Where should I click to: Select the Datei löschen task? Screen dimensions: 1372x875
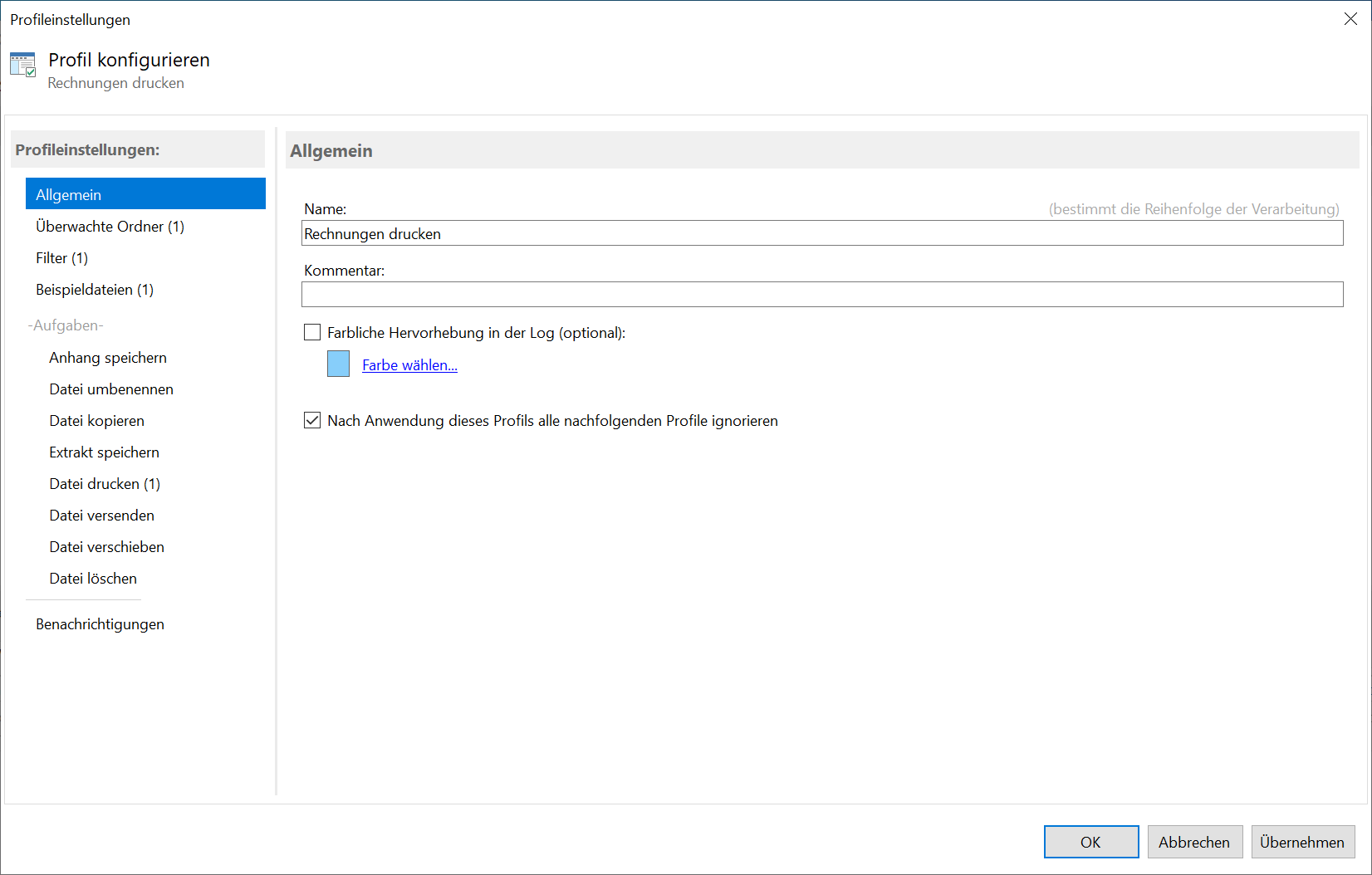93,579
